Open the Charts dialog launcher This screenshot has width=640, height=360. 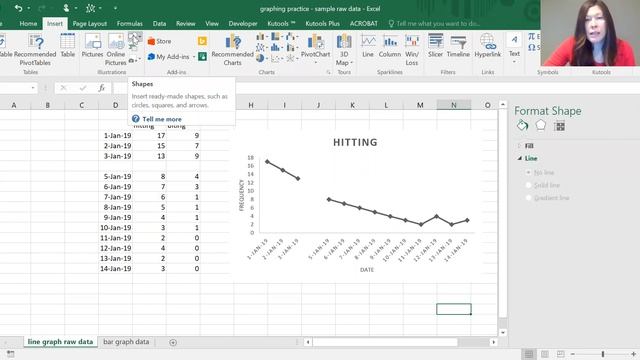click(328, 72)
